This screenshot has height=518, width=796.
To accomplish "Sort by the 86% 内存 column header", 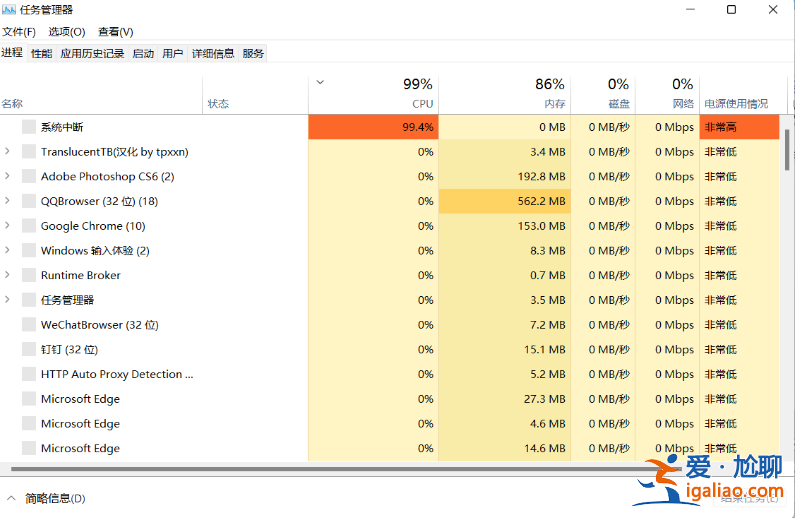I will pyautogui.click(x=505, y=95).
